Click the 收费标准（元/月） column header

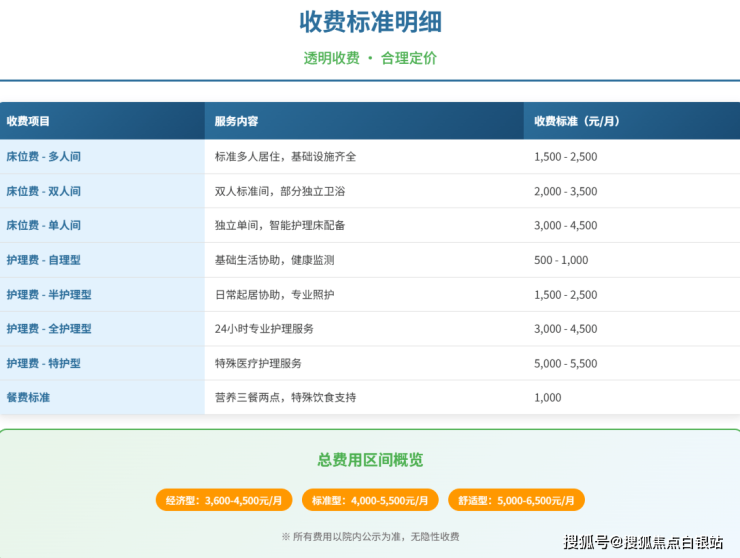(577, 121)
